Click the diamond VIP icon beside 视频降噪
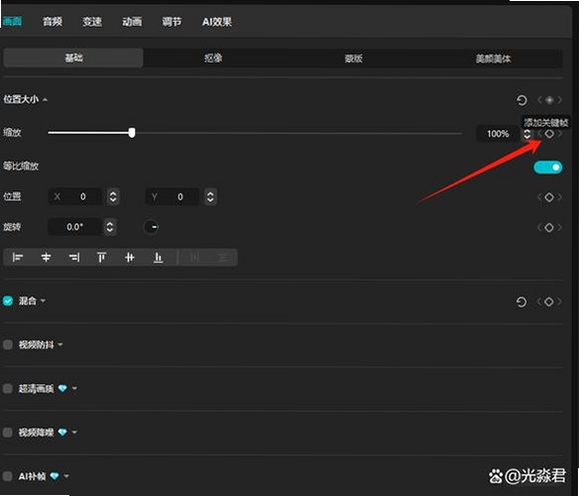The image size is (579, 496). click(x=63, y=432)
